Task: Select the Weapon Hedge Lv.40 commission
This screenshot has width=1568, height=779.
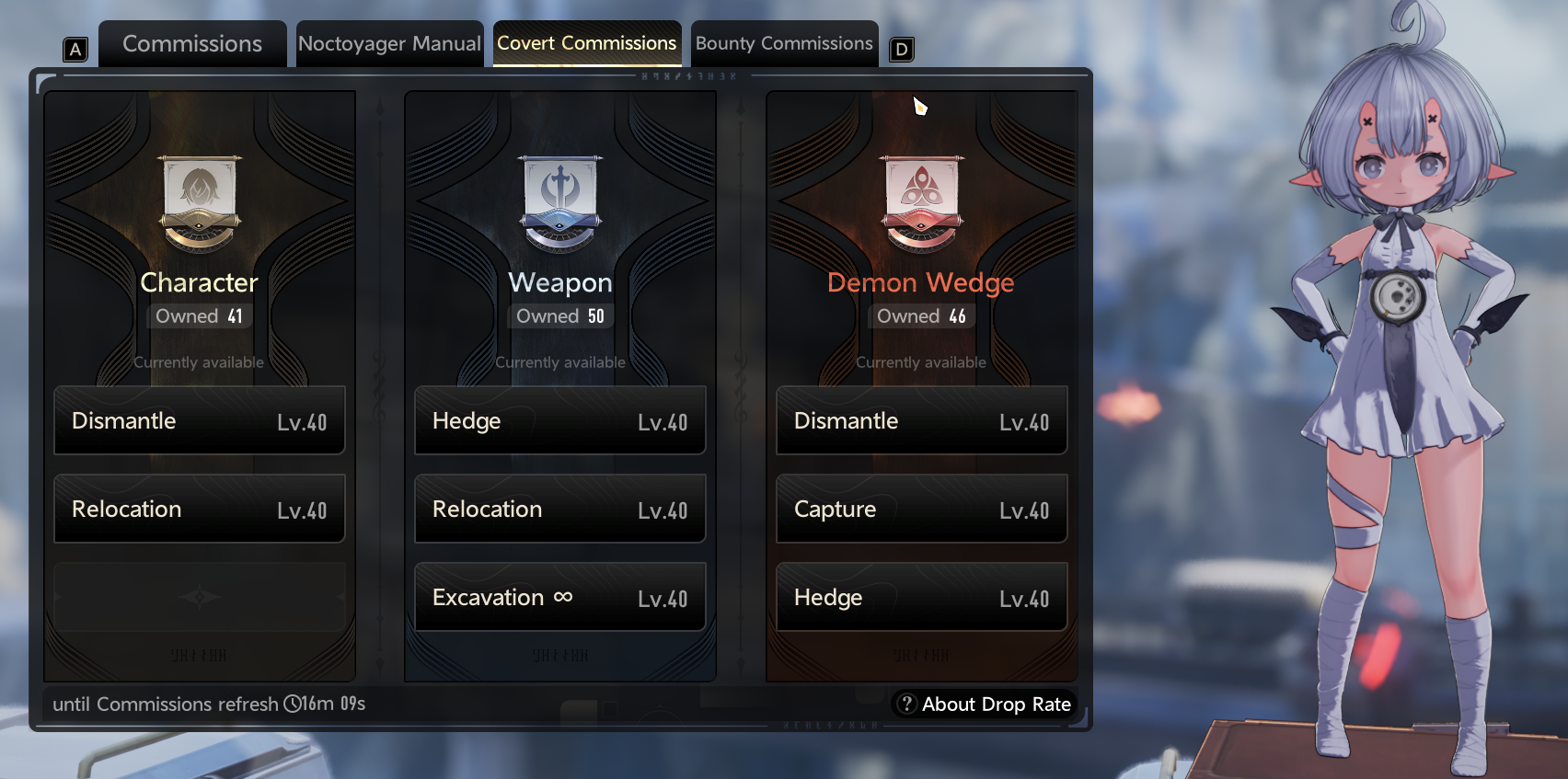Action: click(x=560, y=420)
